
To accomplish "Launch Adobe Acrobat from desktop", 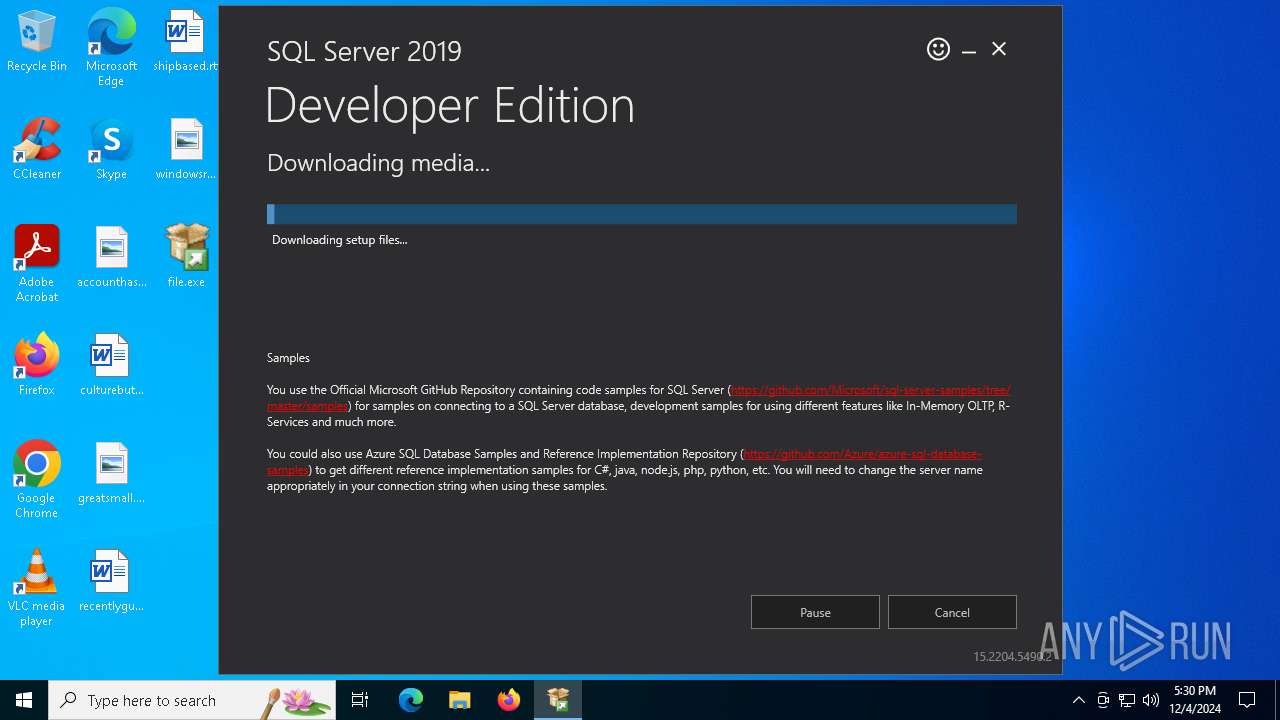I will (37, 264).
